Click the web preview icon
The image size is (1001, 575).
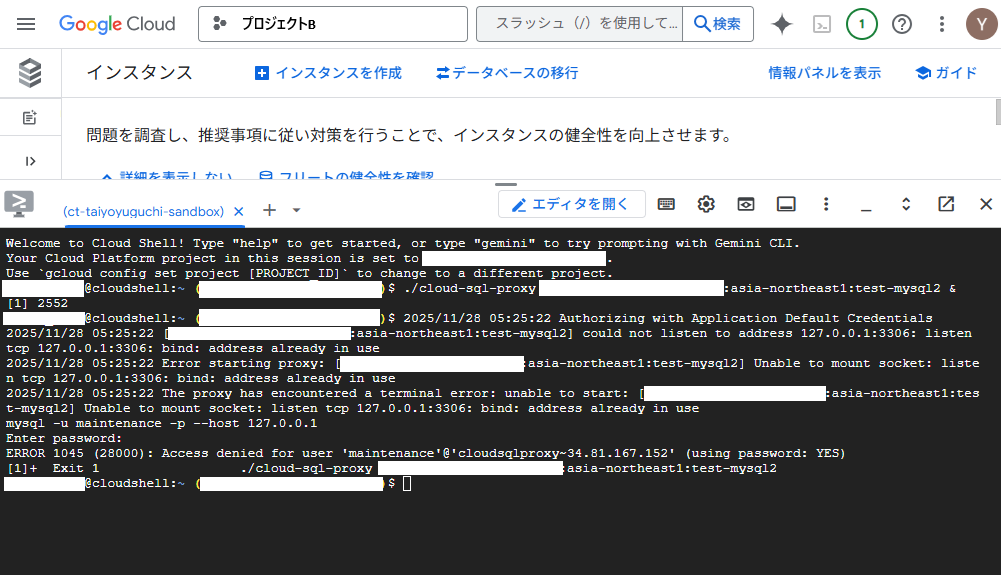[x=746, y=204]
